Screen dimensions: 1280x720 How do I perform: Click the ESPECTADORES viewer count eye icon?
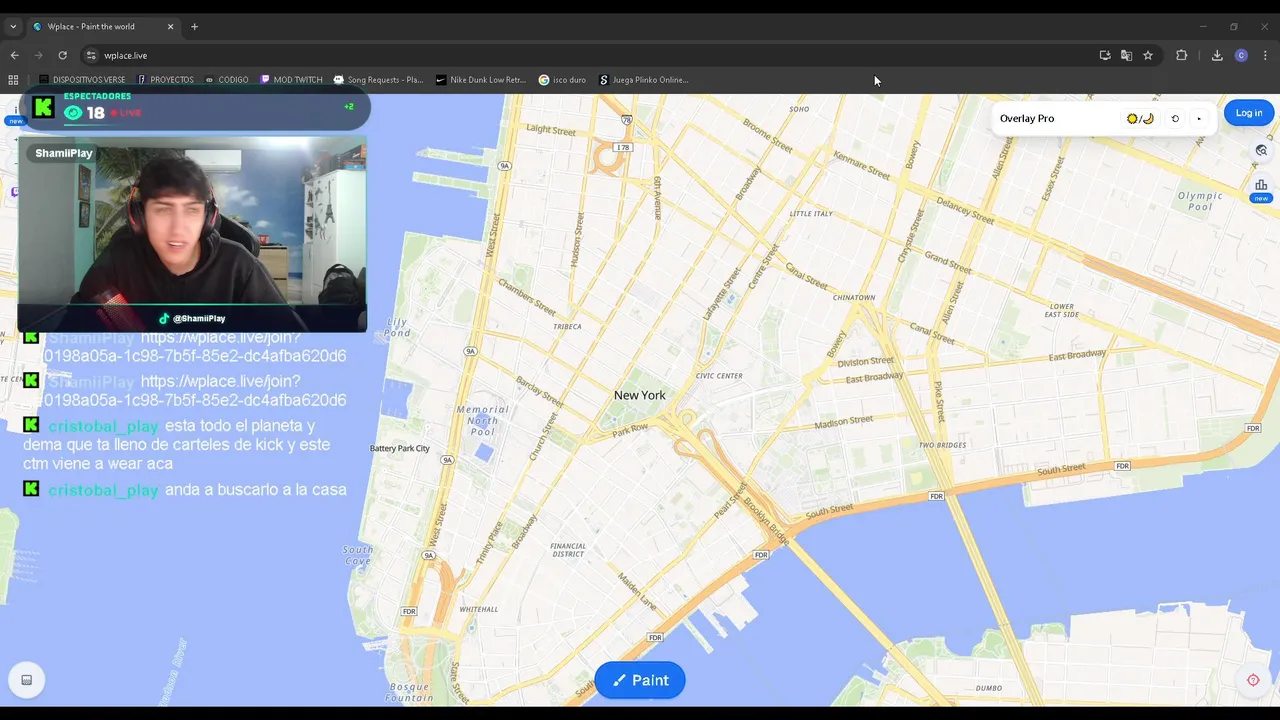[x=73, y=113]
